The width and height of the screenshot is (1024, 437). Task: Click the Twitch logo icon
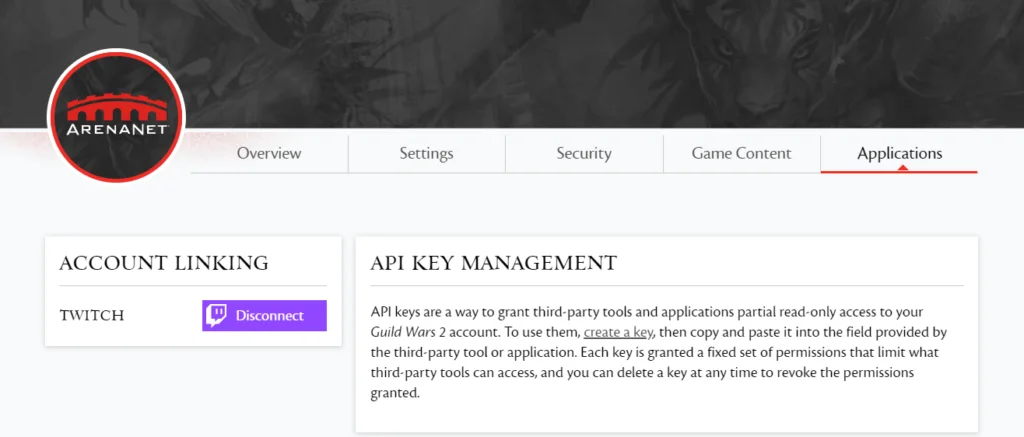point(217,316)
